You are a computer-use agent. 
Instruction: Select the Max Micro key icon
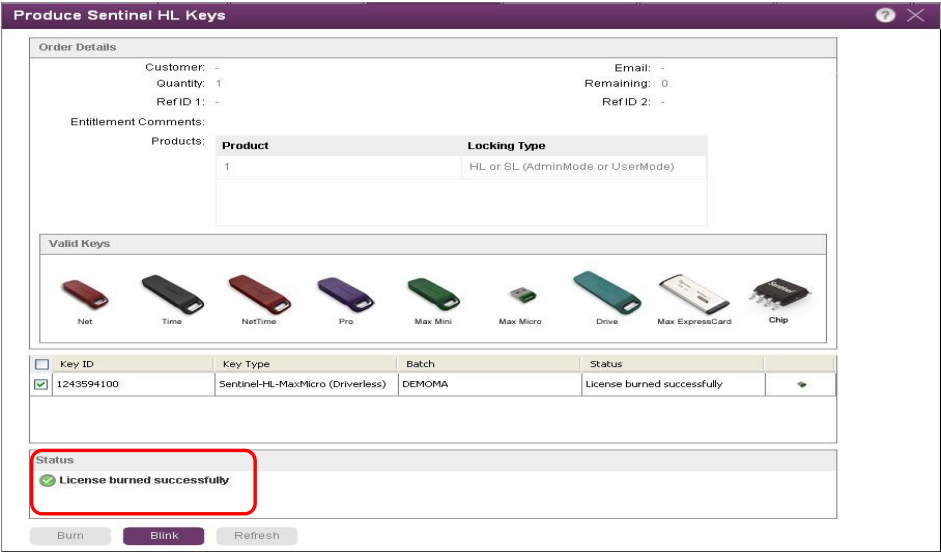tap(520, 296)
